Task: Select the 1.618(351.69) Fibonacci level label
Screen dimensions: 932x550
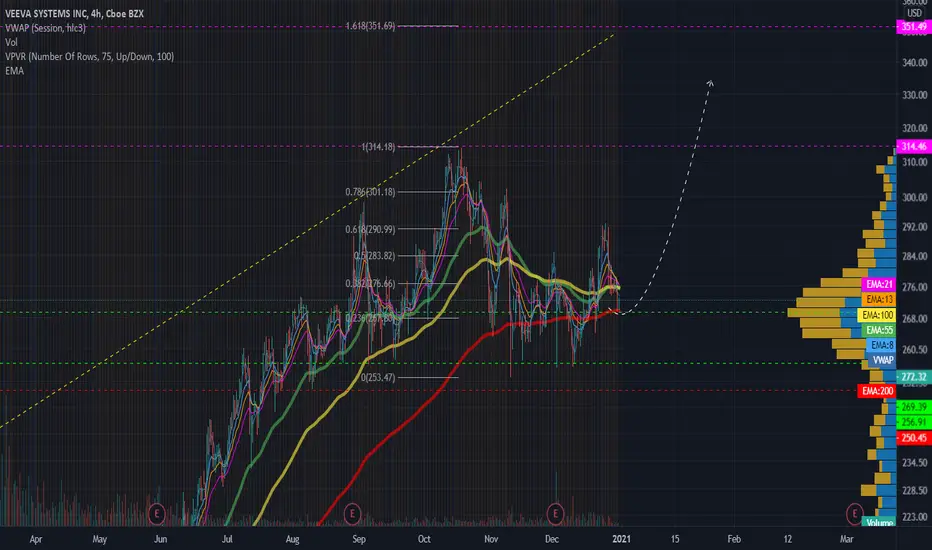Action: click(370, 26)
